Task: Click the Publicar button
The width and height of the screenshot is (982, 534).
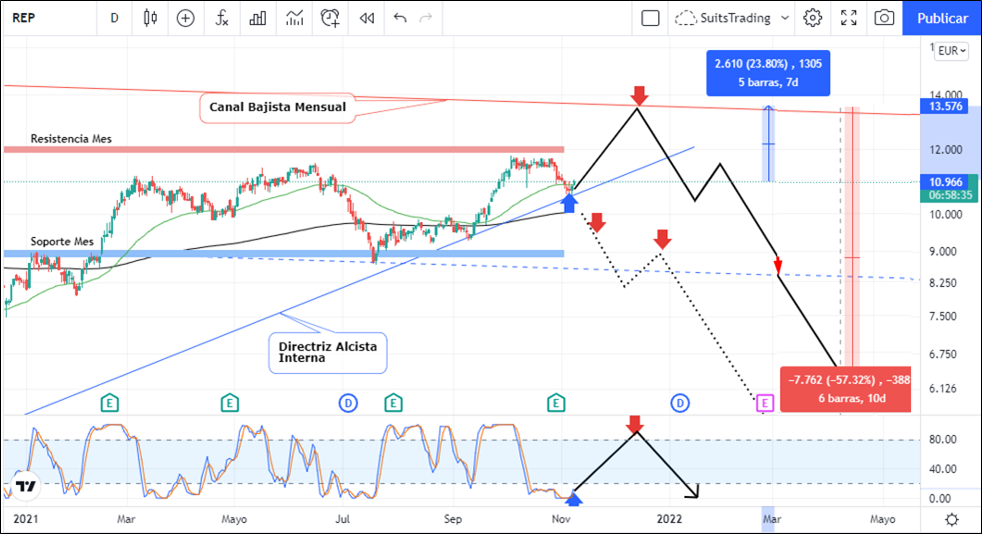Action: 942,18
